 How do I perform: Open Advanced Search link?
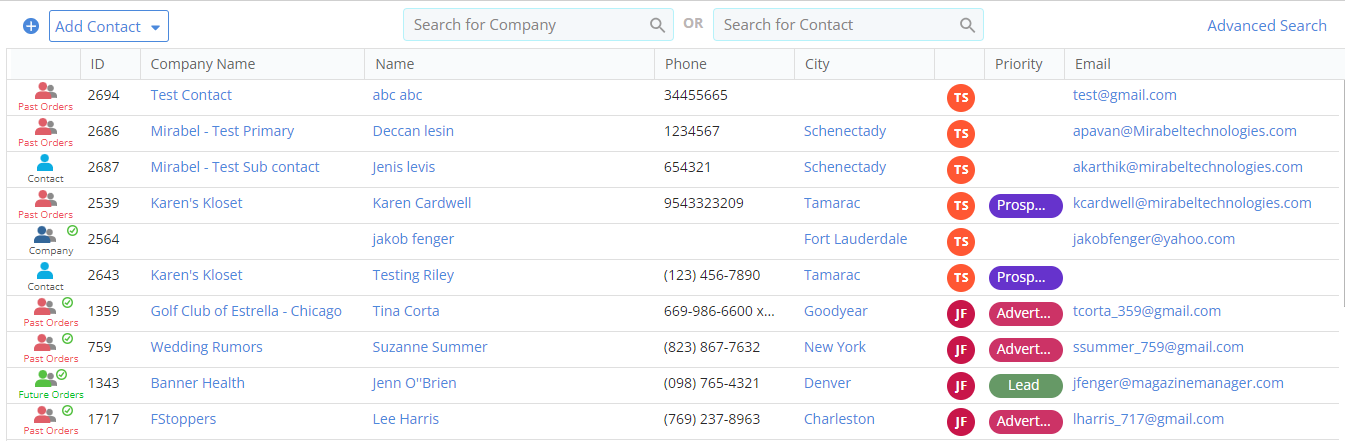point(1266,26)
